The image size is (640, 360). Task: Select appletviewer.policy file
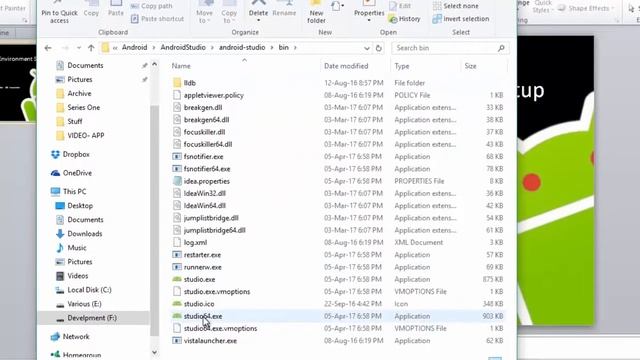pyautogui.click(x=213, y=95)
